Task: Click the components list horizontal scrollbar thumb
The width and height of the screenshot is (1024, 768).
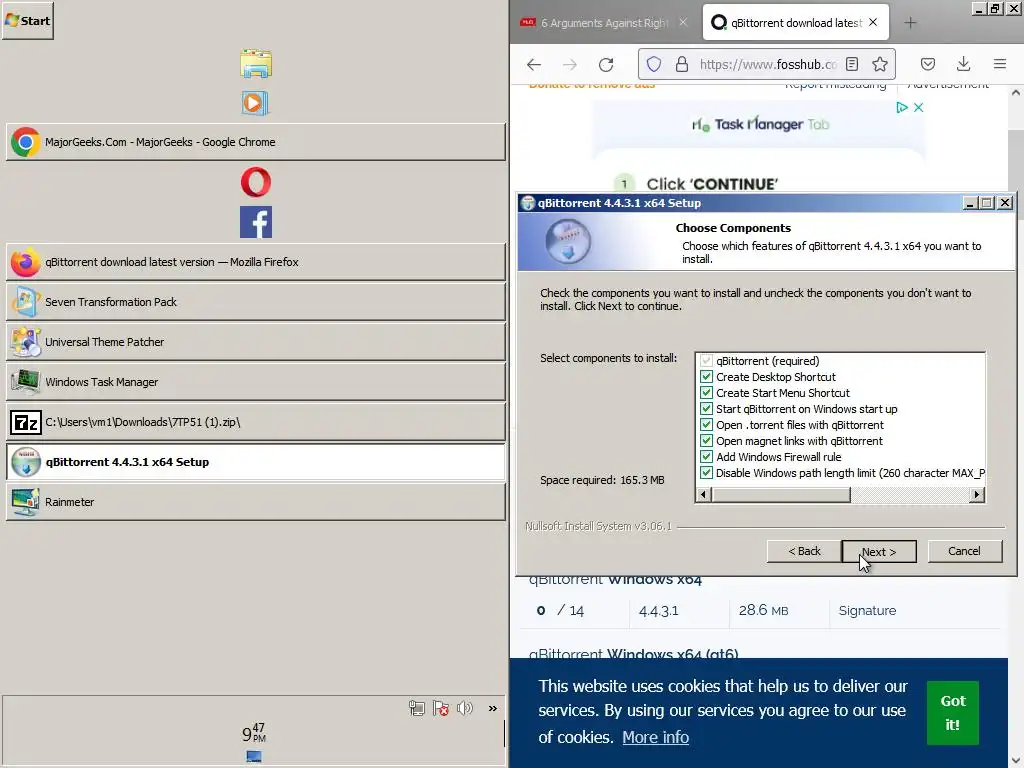Action: pos(780,494)
